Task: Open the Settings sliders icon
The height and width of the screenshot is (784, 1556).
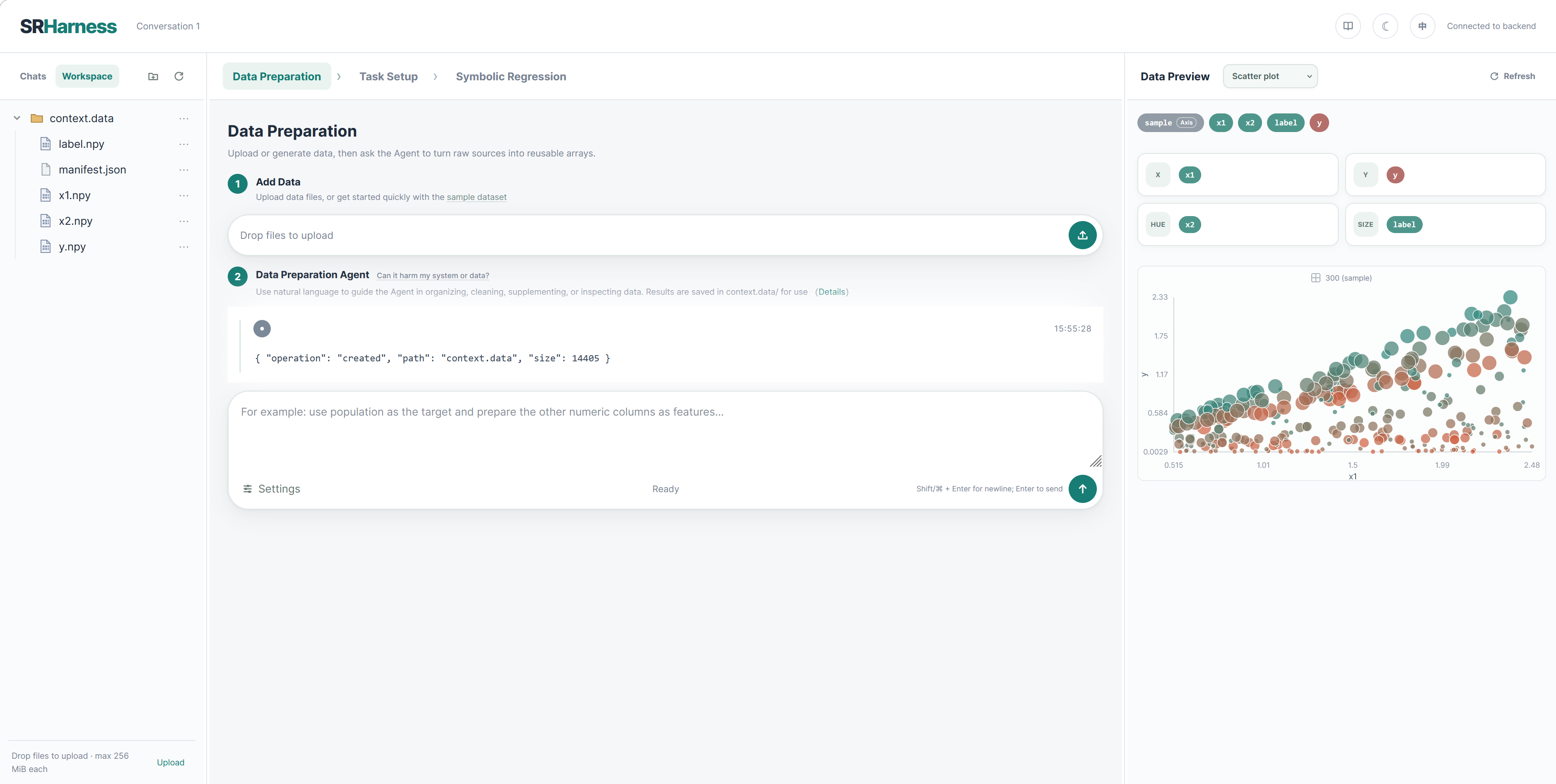Action: 248,488
